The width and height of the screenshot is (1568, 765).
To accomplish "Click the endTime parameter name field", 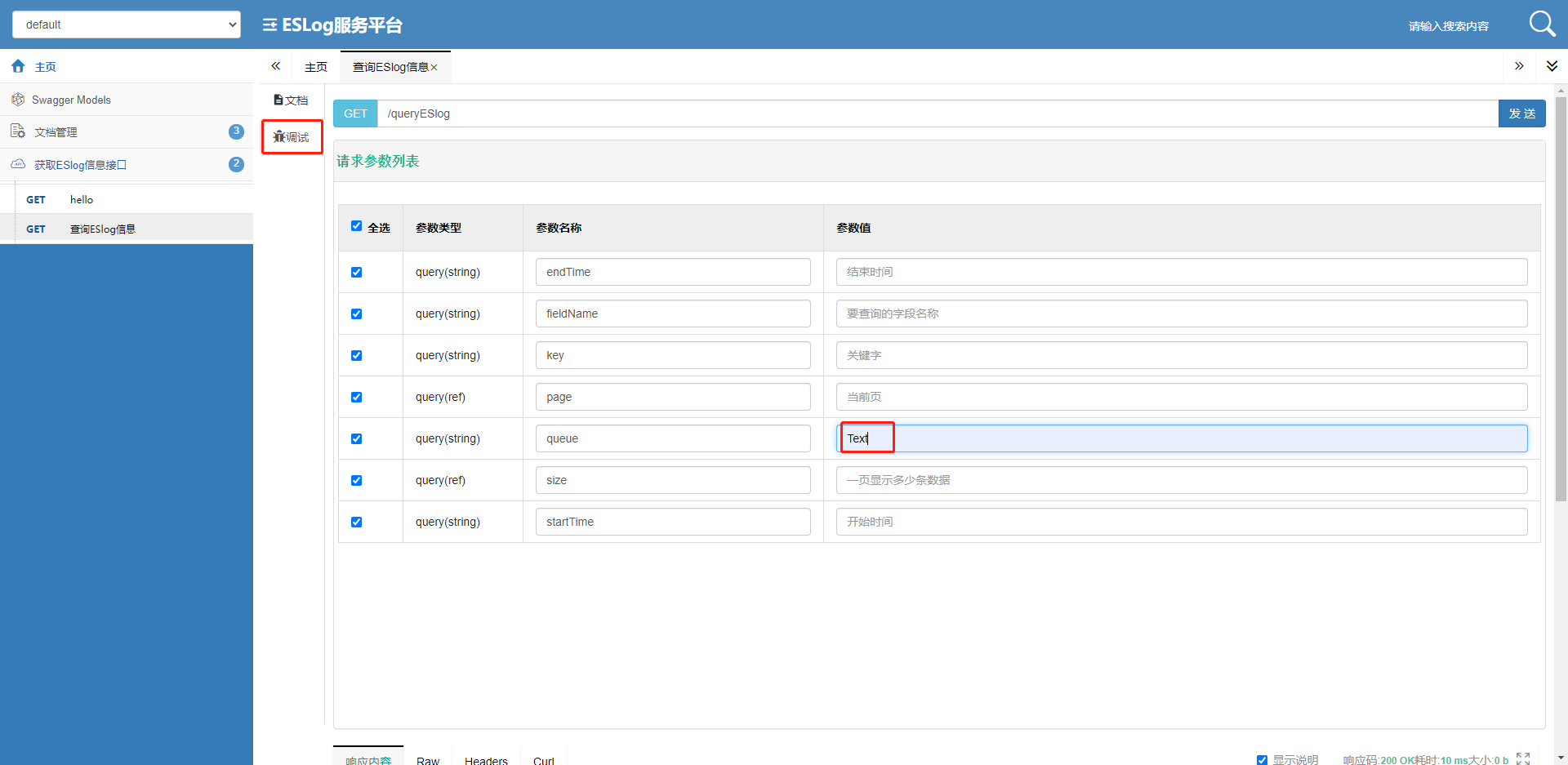I will point(673,272).
